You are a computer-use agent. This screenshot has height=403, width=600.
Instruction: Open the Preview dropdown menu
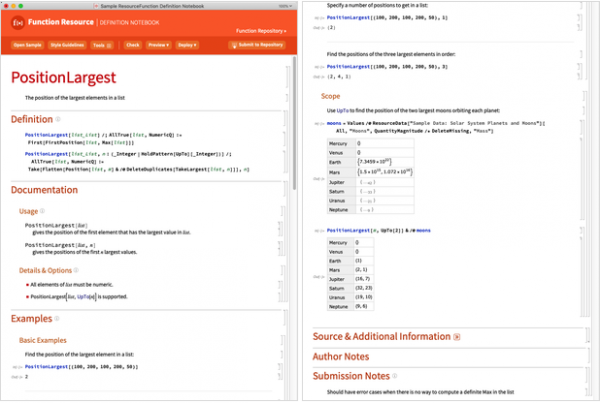click(x=160, y=45)
